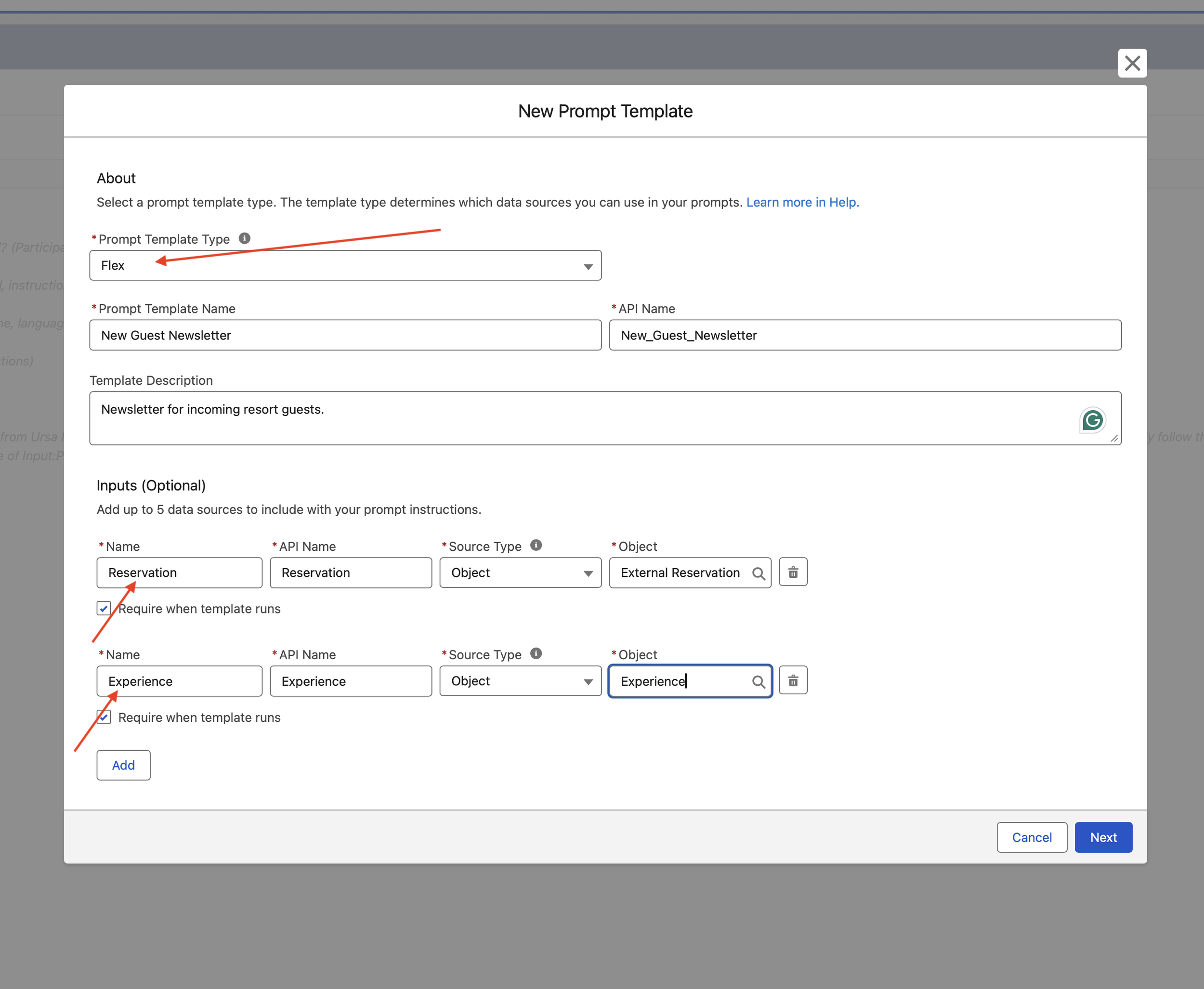Image resolution: width=1204 pixels, height=989 pixels.
Task: Delete the Reservation input row
Action: (793, 572)
